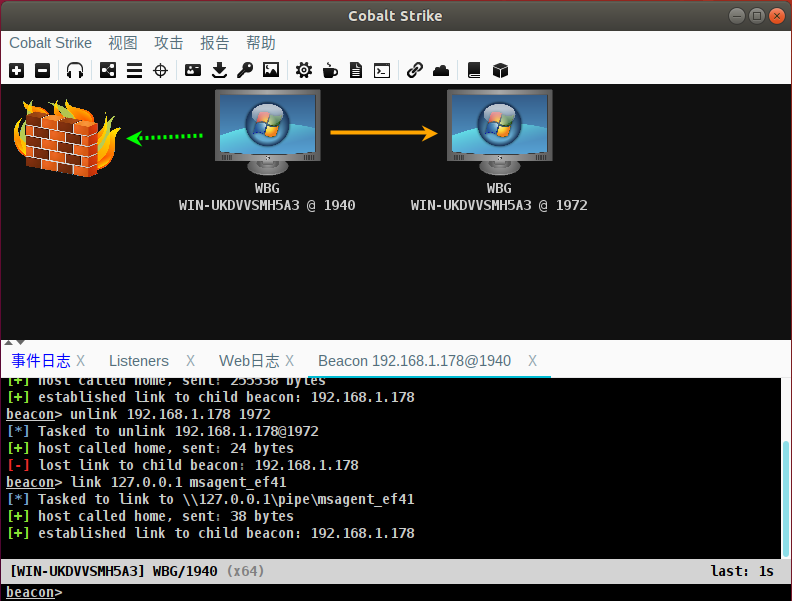Click the 'last: 1s' status text
Viewport: 792px width, 601px height.
click(742, 571)
